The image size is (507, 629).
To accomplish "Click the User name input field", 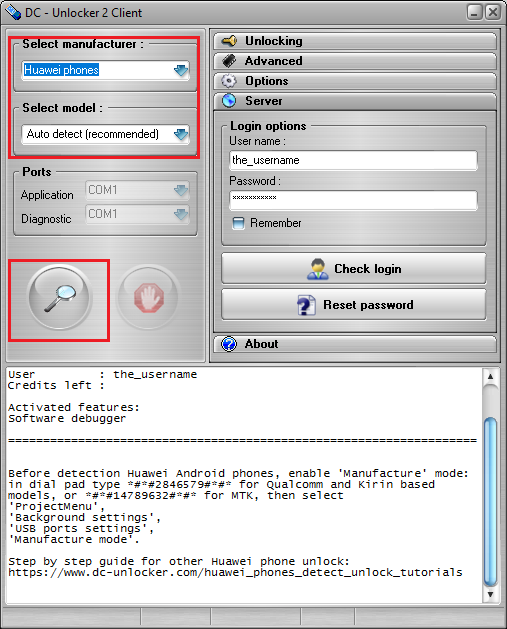I will pyautogui.click(x=353, y=160).
